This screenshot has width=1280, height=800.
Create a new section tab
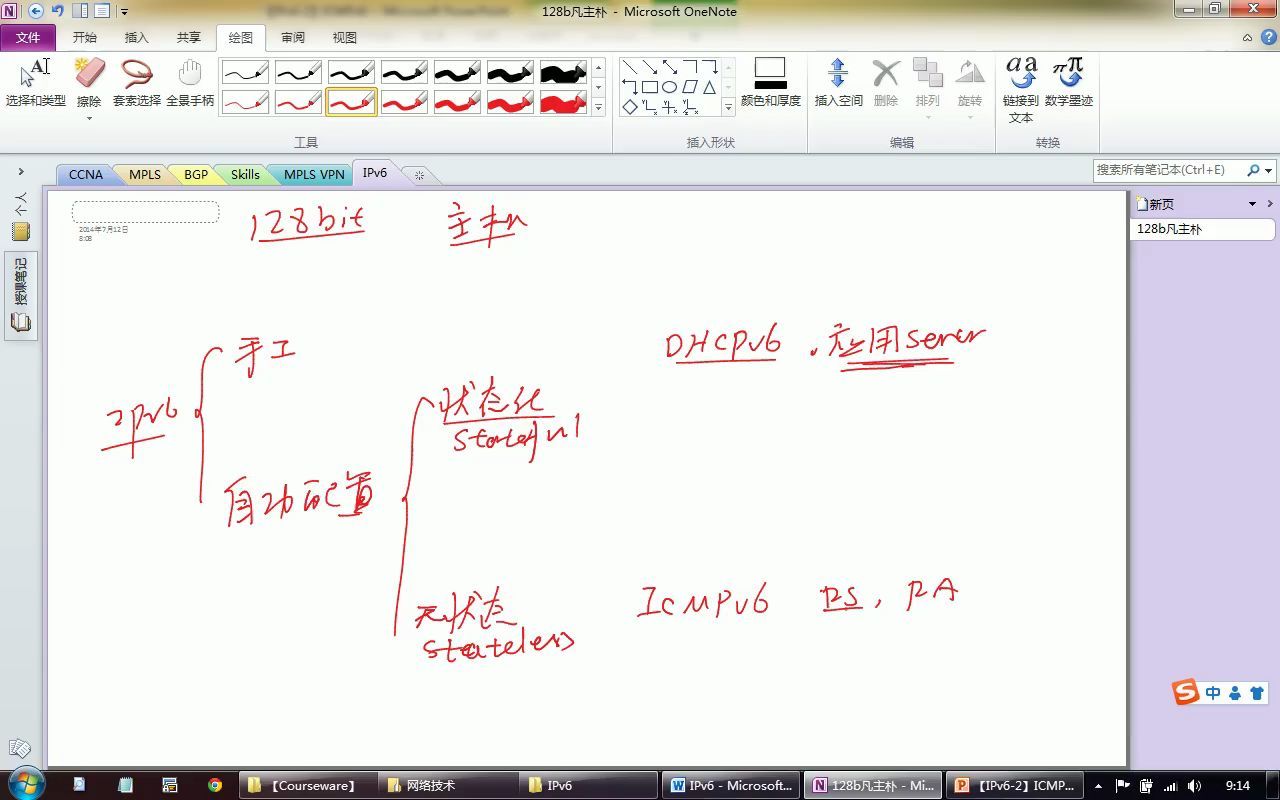(x=419, y=175)
